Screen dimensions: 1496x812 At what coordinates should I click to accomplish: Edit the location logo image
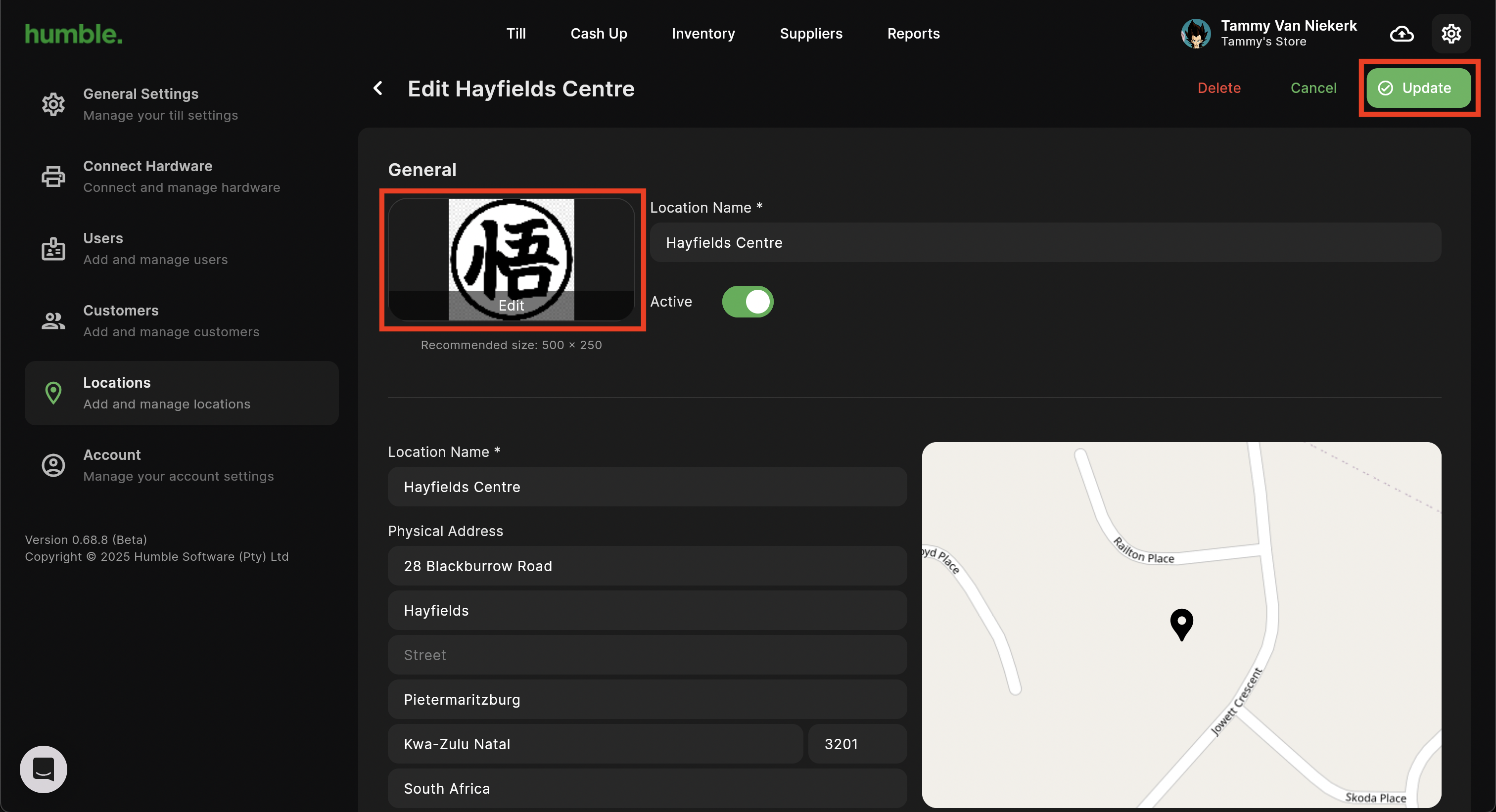[x=511, y=260]
